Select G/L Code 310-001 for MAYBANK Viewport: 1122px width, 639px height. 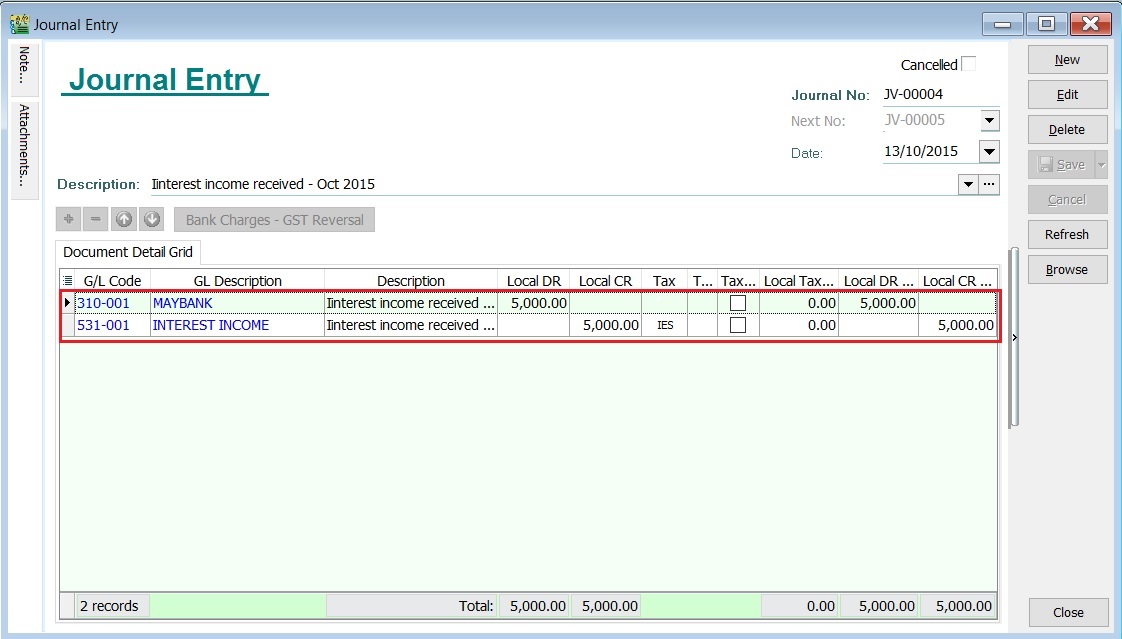coord(105,303)
